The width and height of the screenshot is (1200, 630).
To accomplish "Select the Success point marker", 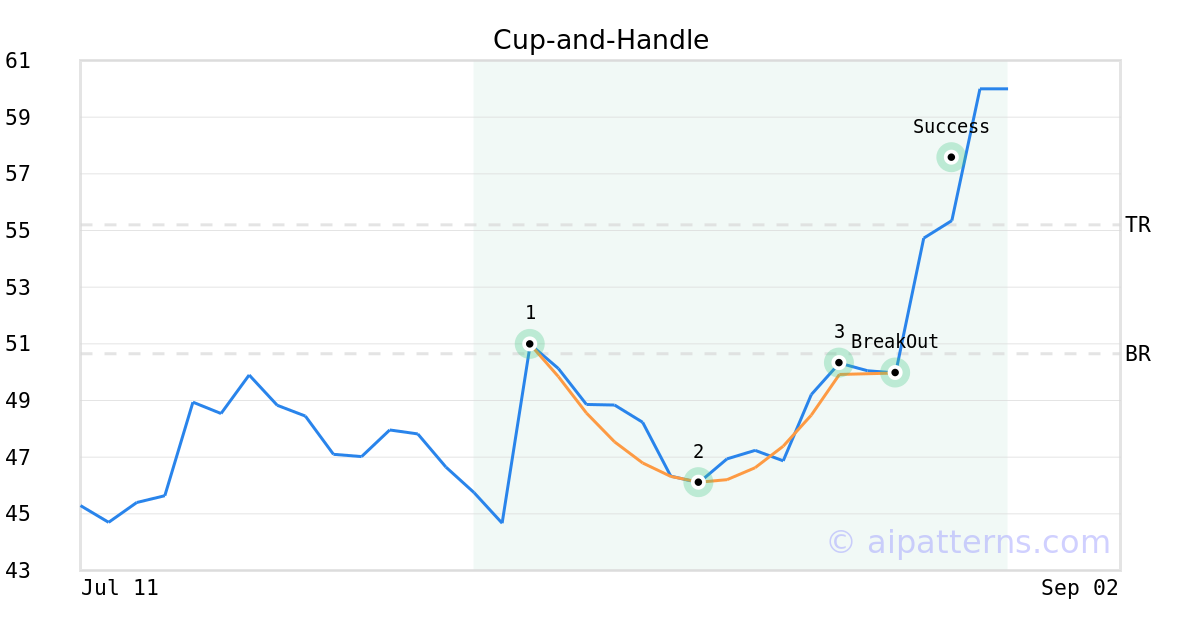I will [951, 157].
